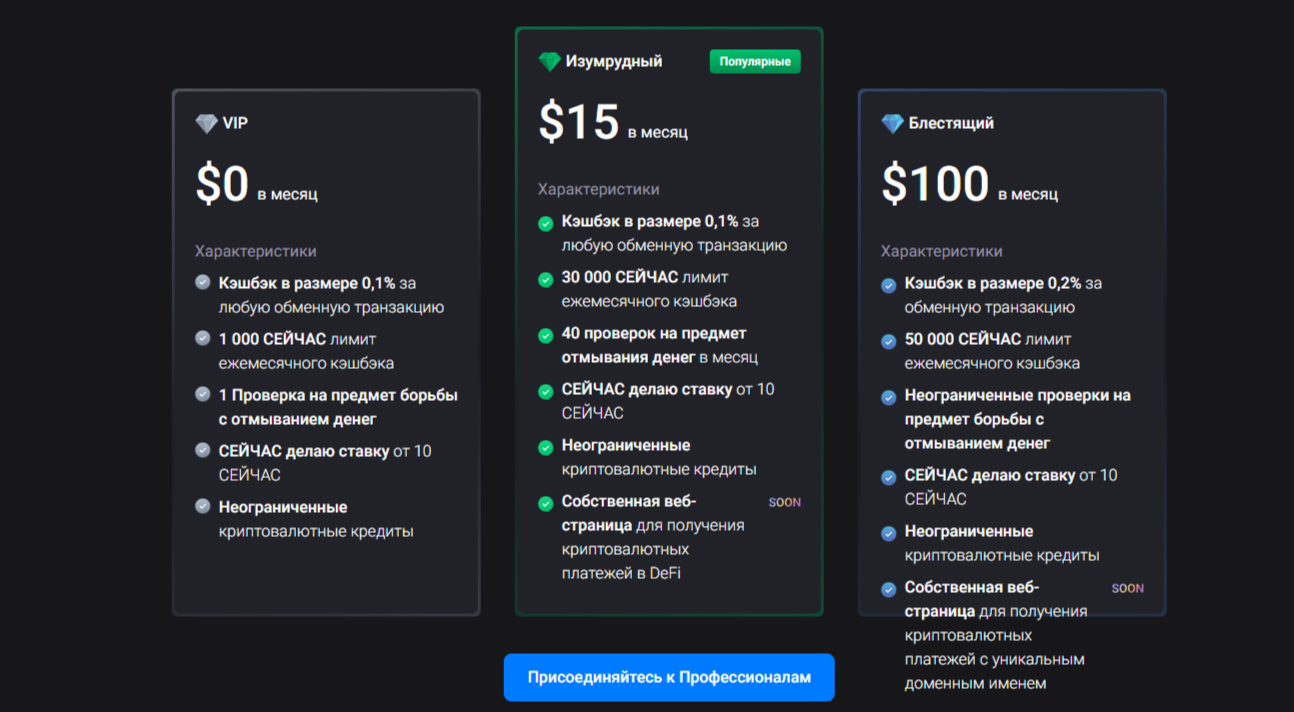Click Кэшбэк в размере 0,2% feature text
The height and width of the screenshot is (712, 1294).
(x=1003, y=295)
